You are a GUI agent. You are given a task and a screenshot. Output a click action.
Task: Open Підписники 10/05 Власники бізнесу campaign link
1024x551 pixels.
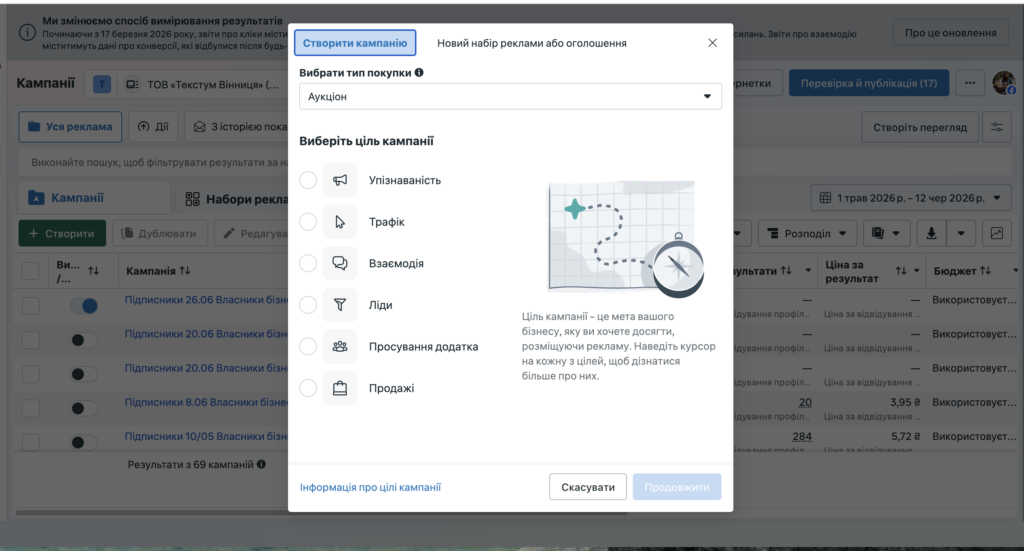tap(206, 436)
